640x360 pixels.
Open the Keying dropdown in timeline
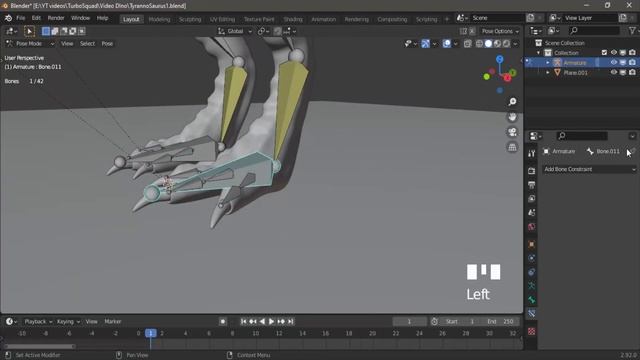(x=68, y=322)
